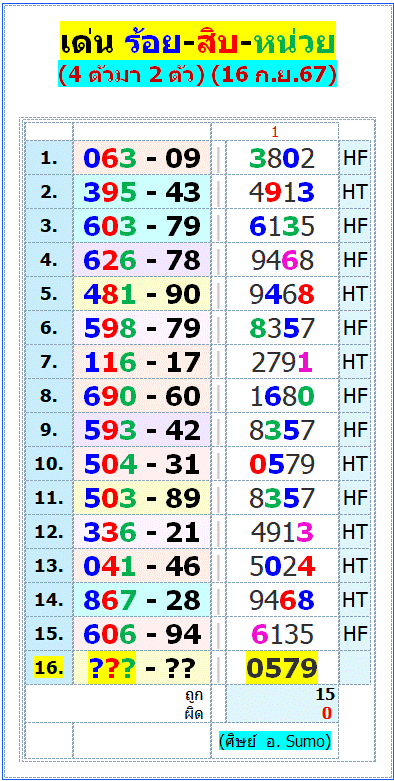Select result '336 - 21' in row 12
The image size is (394, 781).
click(x=142, y=532)
